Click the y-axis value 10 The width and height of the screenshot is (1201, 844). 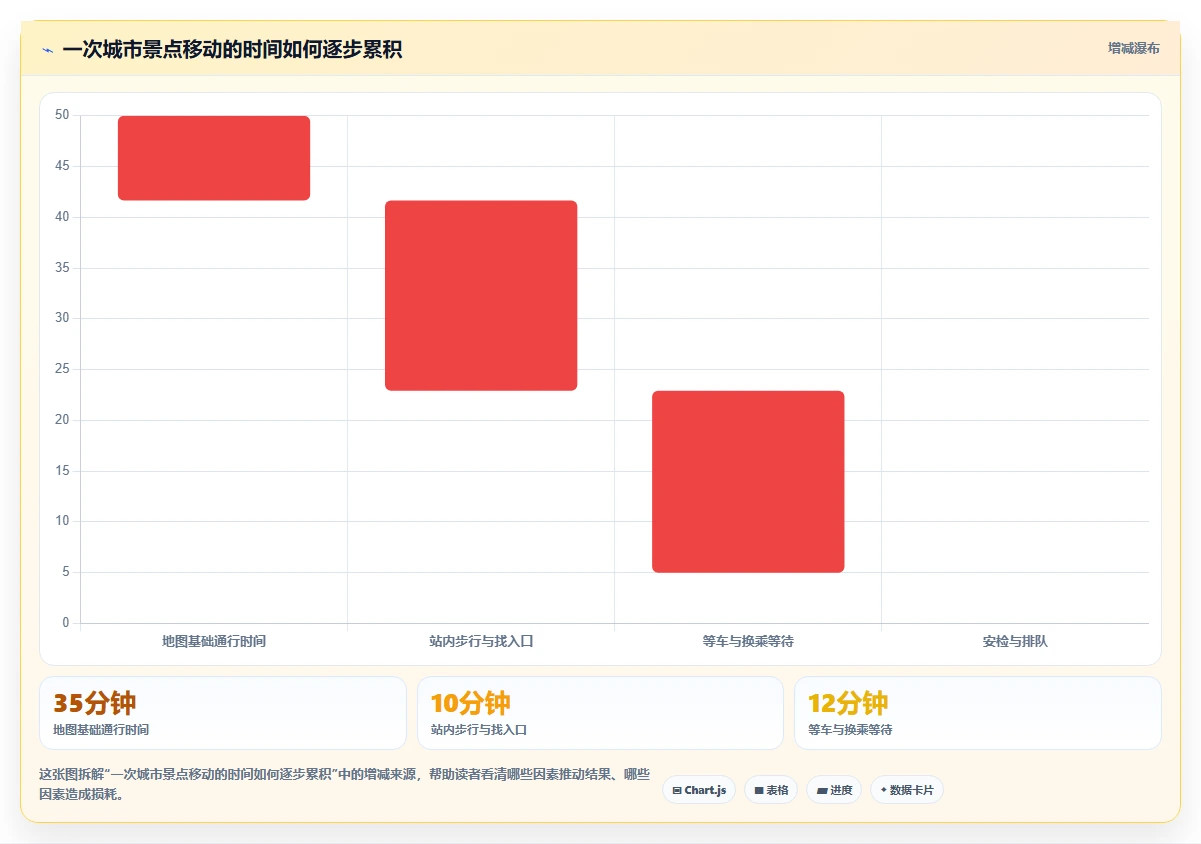click(62, 521)
